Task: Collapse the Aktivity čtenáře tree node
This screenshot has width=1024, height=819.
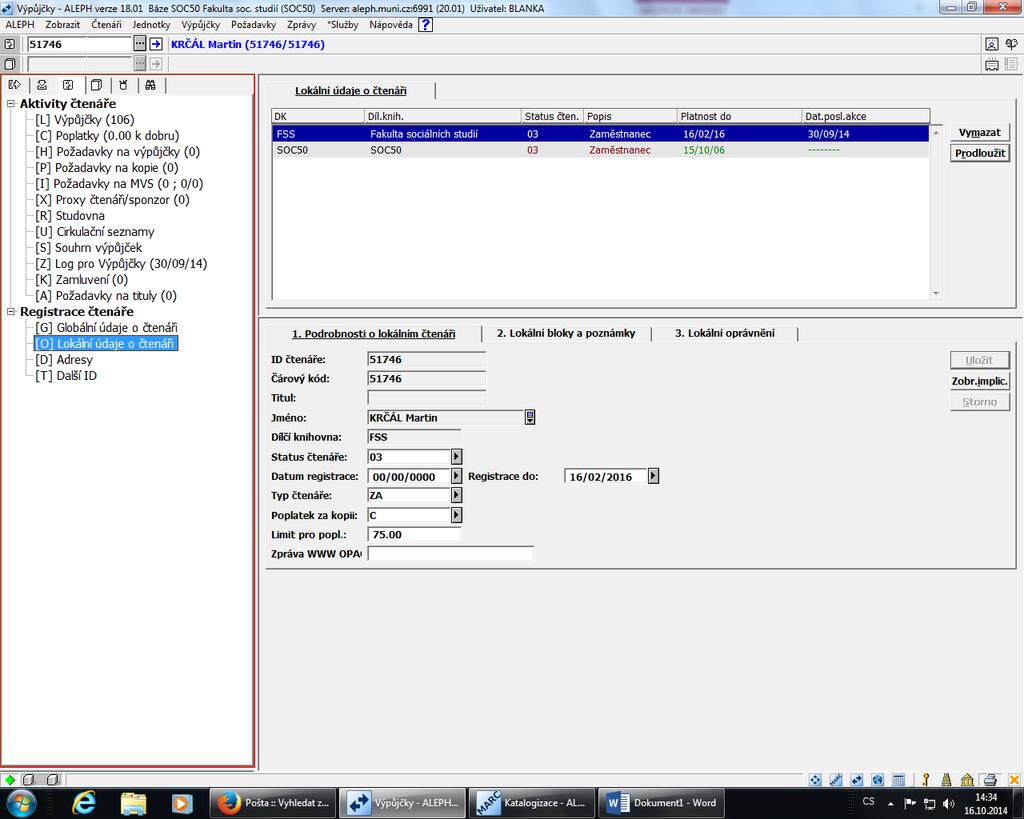Action: point(11,104)
